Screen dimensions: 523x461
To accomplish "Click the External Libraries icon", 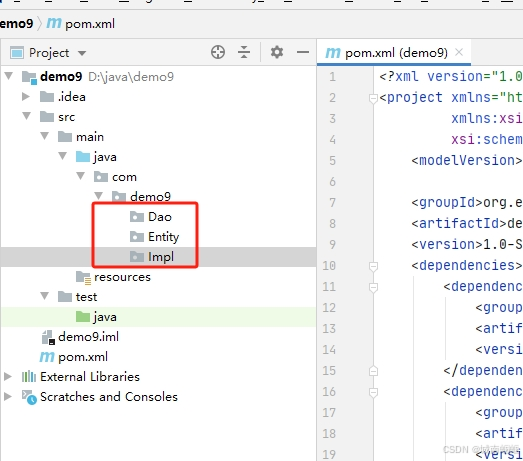I will (x=29, y=377).
